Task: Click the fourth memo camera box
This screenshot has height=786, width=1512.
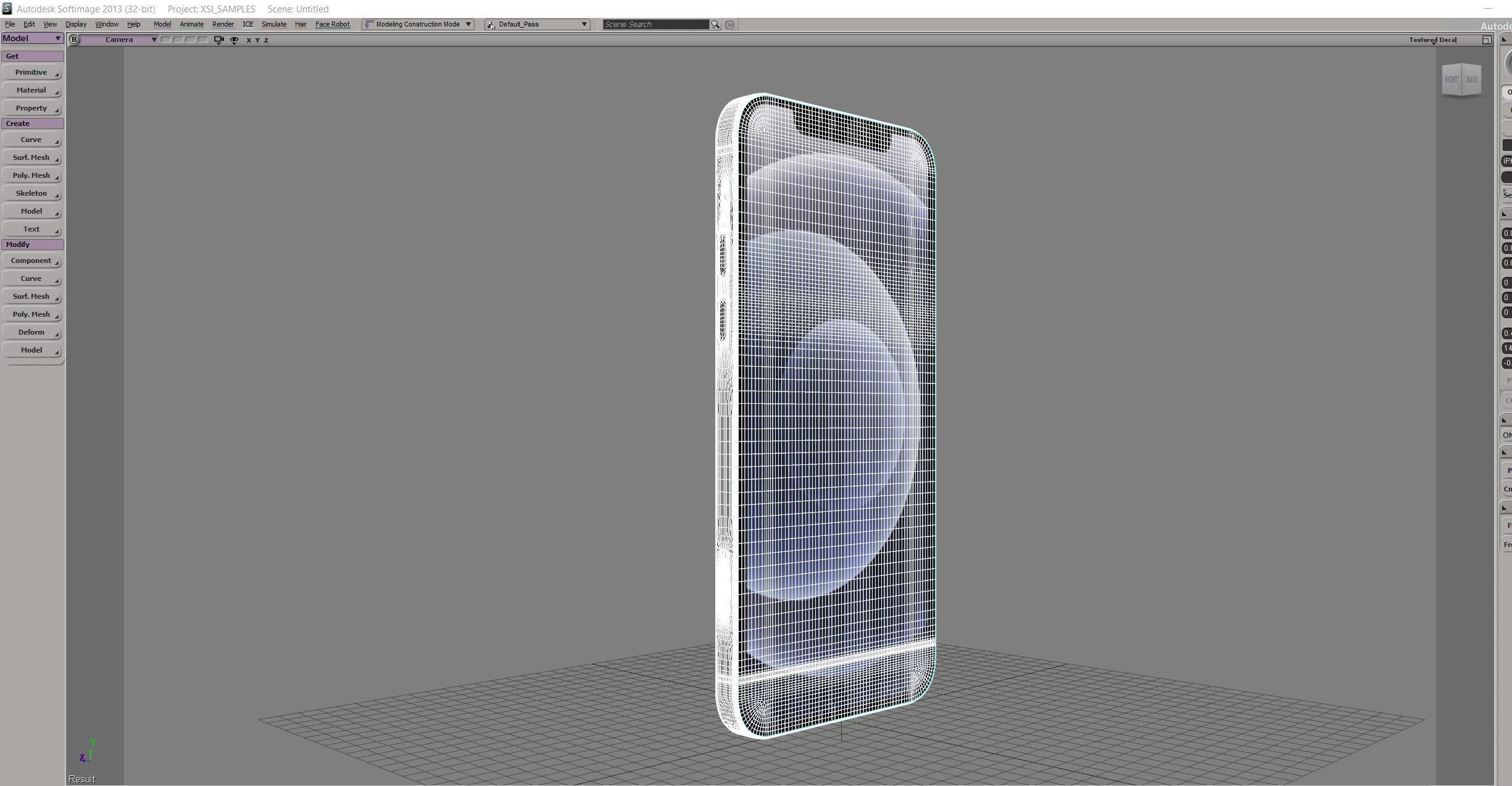Action: (x=202, y=40)
